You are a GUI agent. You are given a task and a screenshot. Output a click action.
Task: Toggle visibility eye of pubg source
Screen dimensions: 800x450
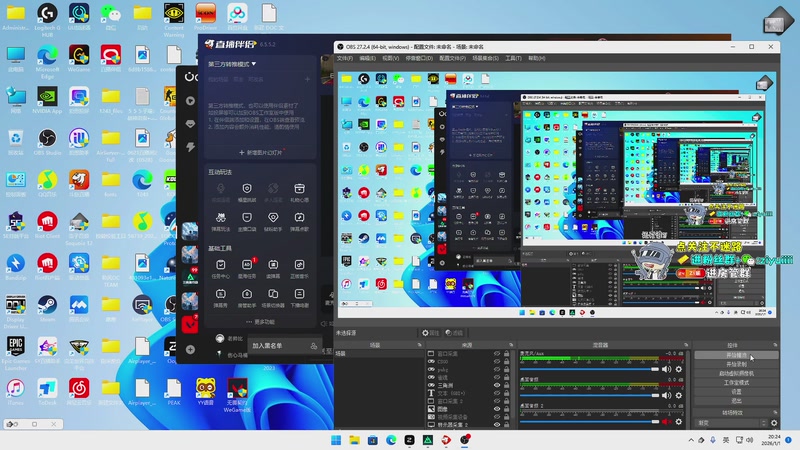496,369
